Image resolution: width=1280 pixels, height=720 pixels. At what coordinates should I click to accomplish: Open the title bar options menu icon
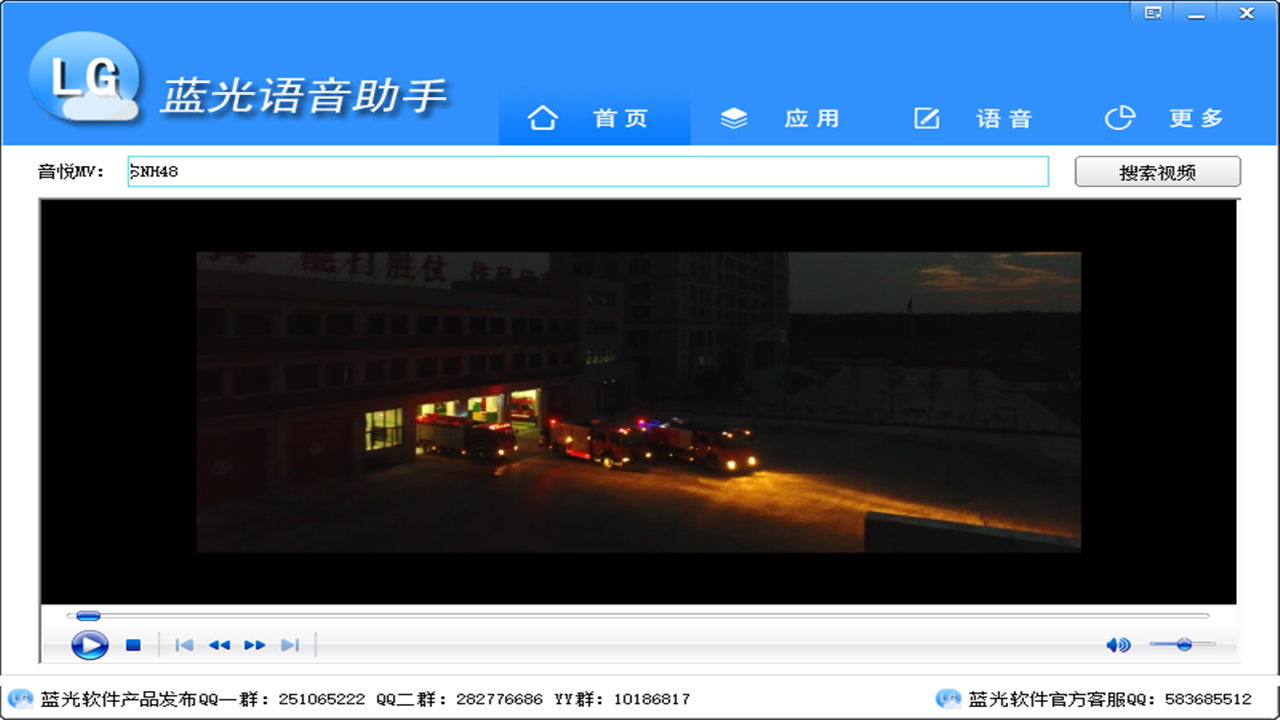pos(1153,13)
